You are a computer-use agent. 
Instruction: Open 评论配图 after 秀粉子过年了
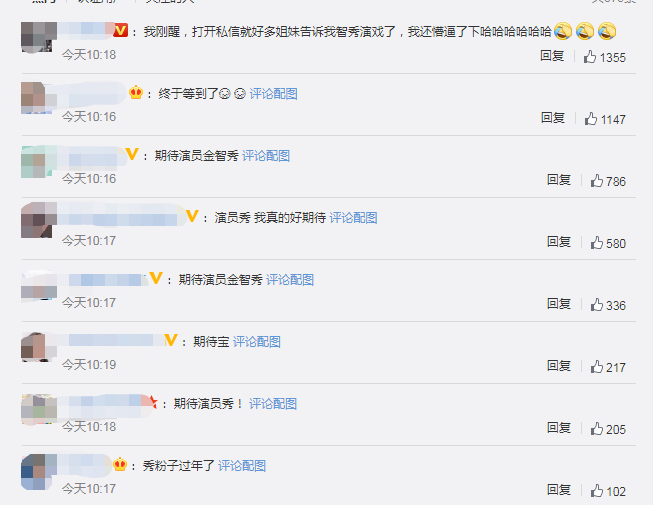tap(242, 466)
